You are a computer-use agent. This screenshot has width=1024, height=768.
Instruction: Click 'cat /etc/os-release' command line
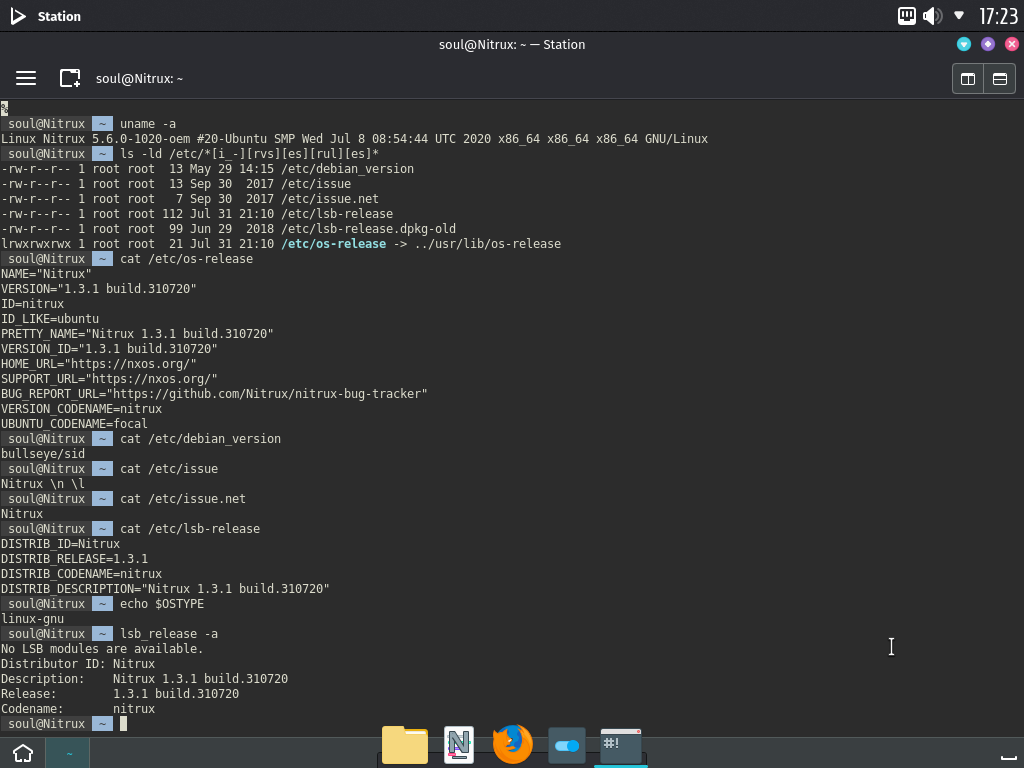pos(186,259)
